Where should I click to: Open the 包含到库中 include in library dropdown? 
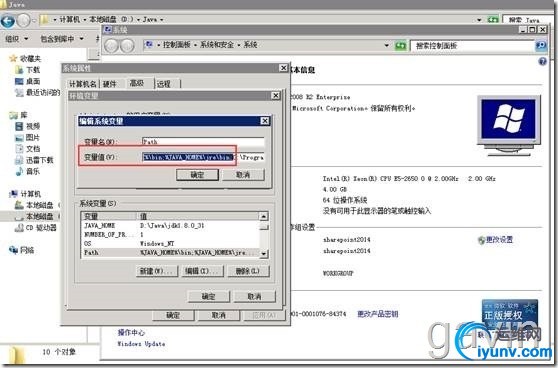[62, 38]
